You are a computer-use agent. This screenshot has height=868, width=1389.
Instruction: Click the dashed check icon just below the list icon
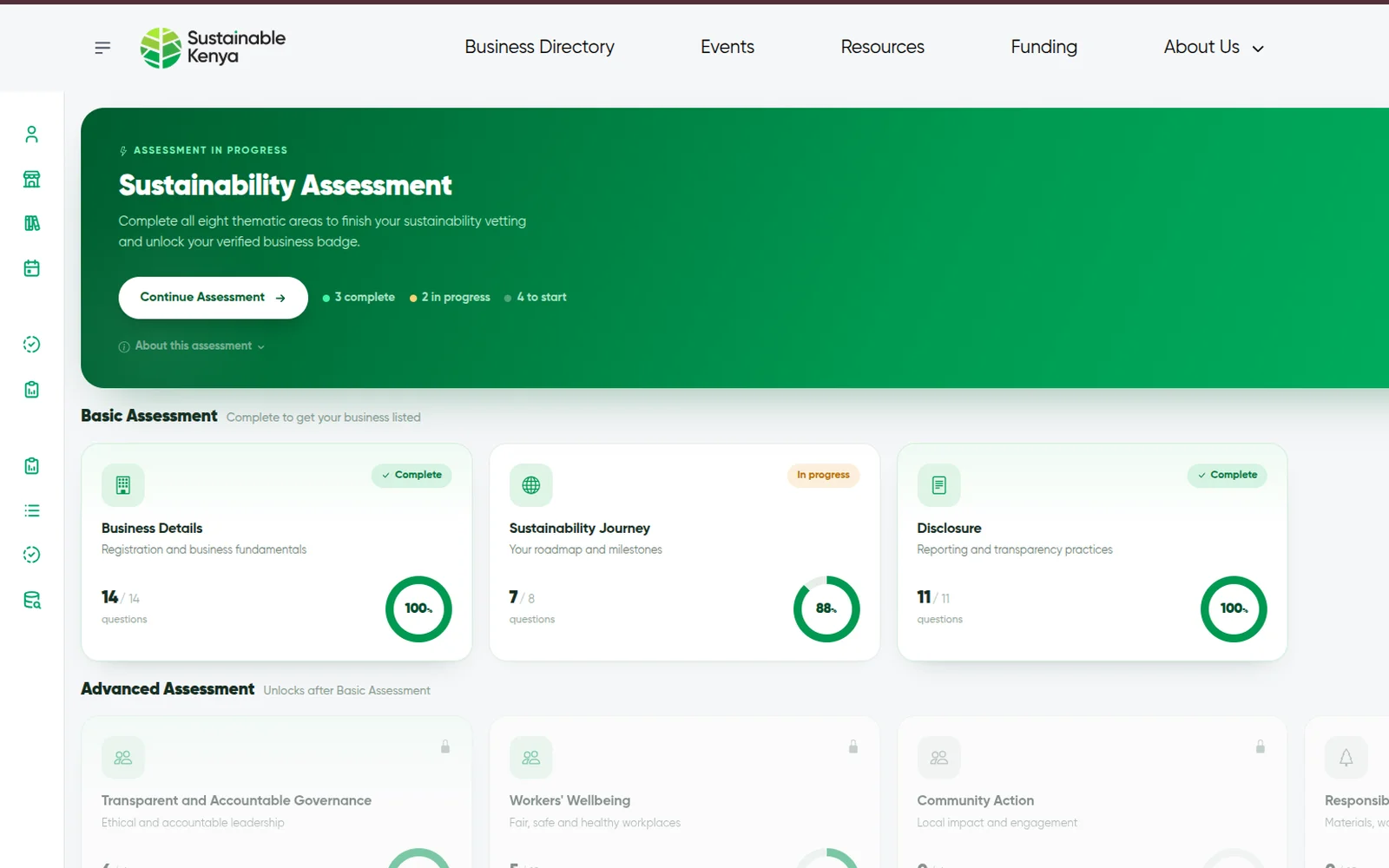[x=32, y=555]
